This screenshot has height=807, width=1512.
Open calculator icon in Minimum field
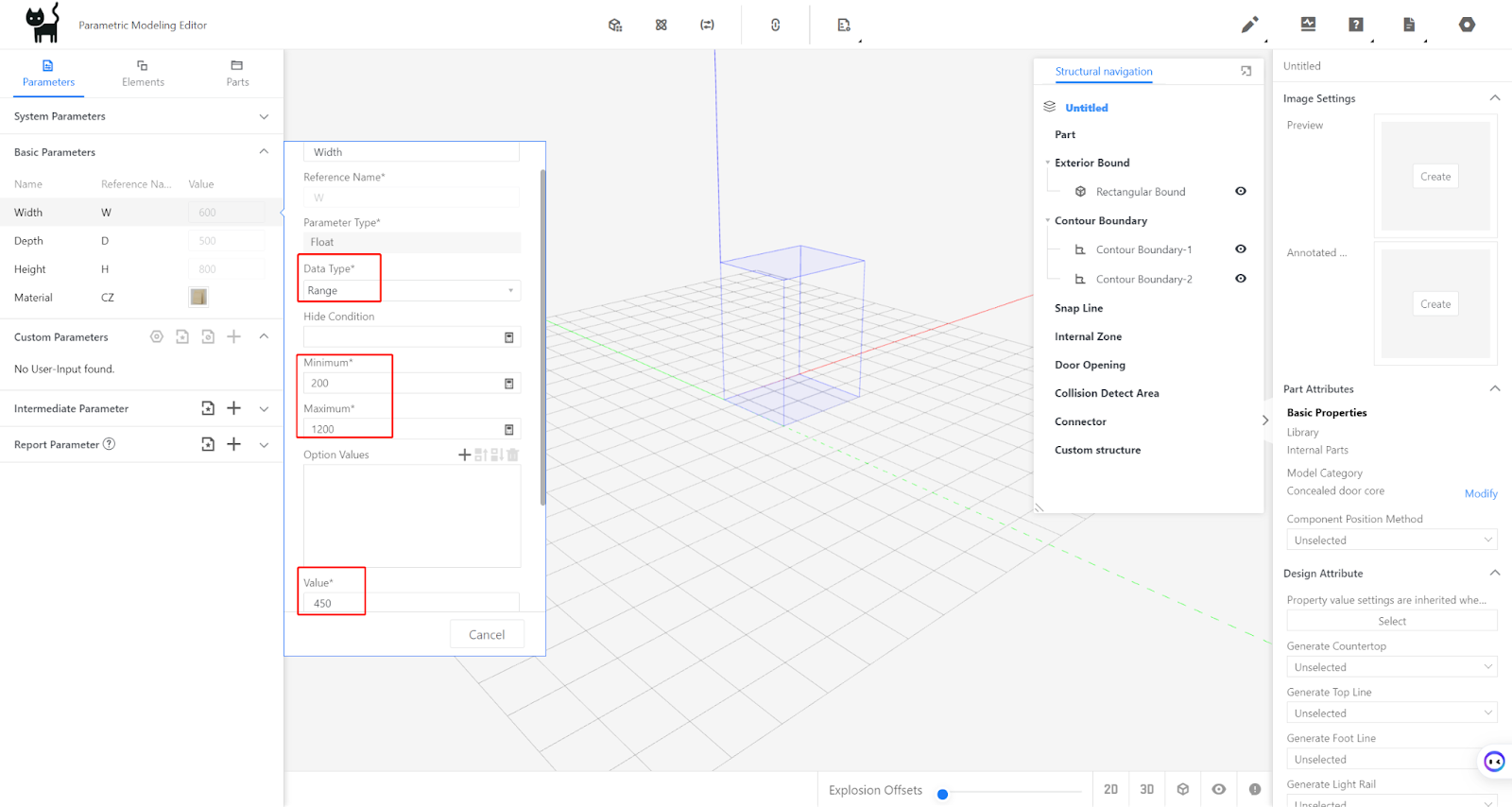point(508,384)
